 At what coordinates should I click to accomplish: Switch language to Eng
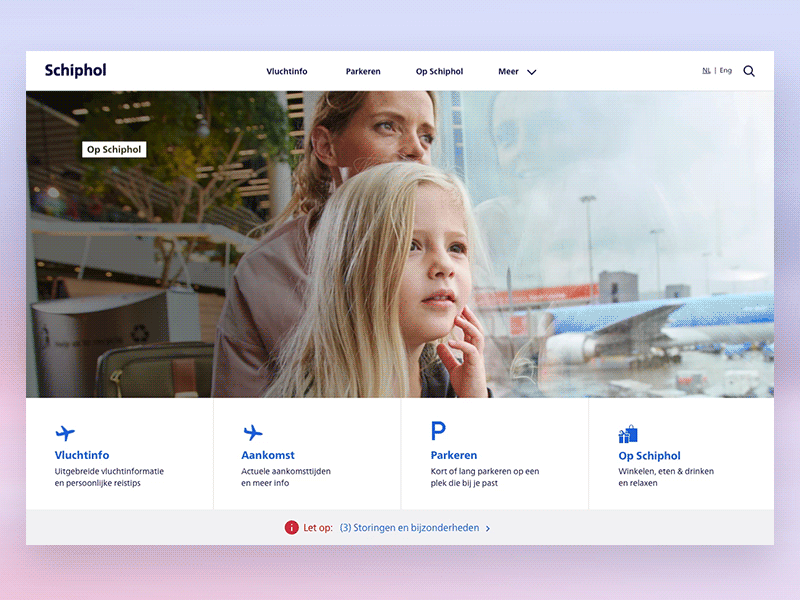[x=726, y=70]
